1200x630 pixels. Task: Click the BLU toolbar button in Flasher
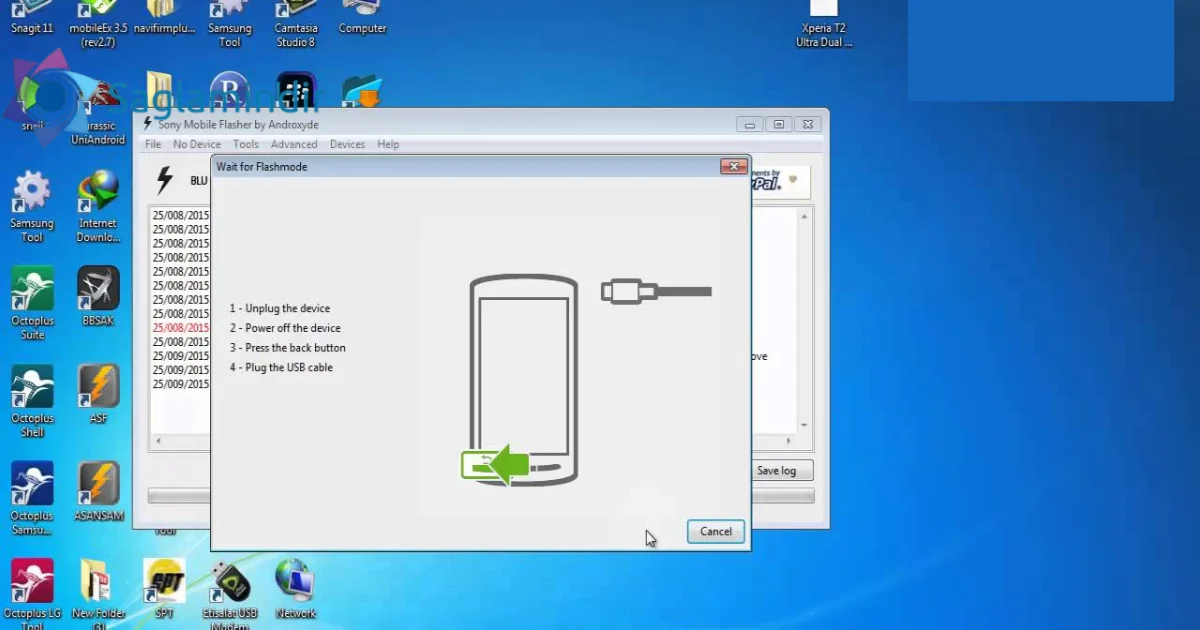(199, 181)
